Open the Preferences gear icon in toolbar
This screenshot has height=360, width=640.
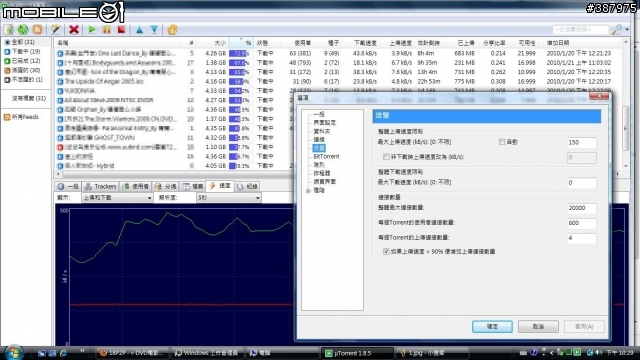click(x=172, y=29)
